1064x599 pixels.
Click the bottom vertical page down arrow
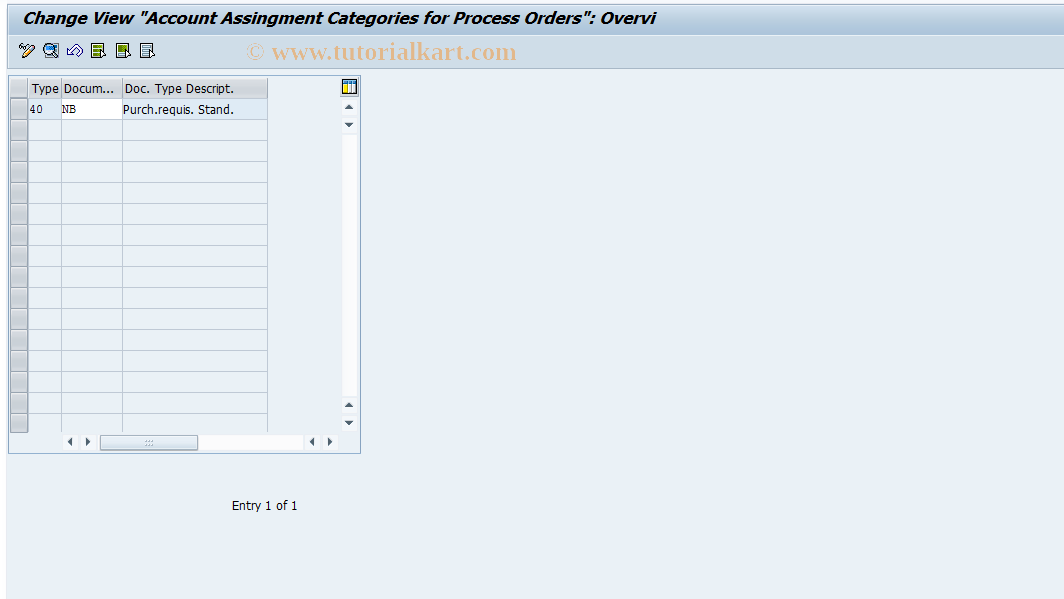pyautogui.click(x=349, y=423)
